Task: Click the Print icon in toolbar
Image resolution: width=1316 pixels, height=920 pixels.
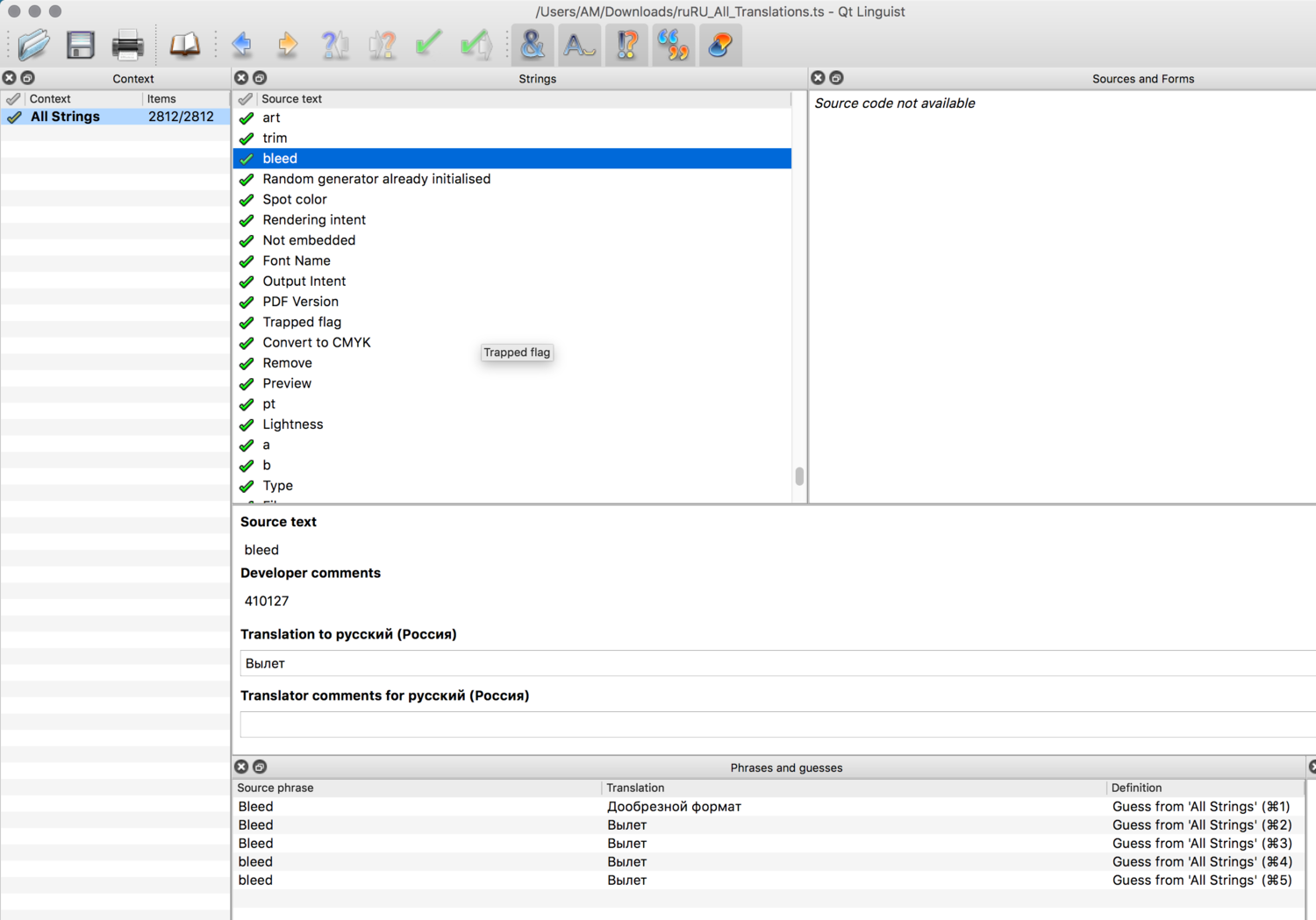Action: pos(127,44)
